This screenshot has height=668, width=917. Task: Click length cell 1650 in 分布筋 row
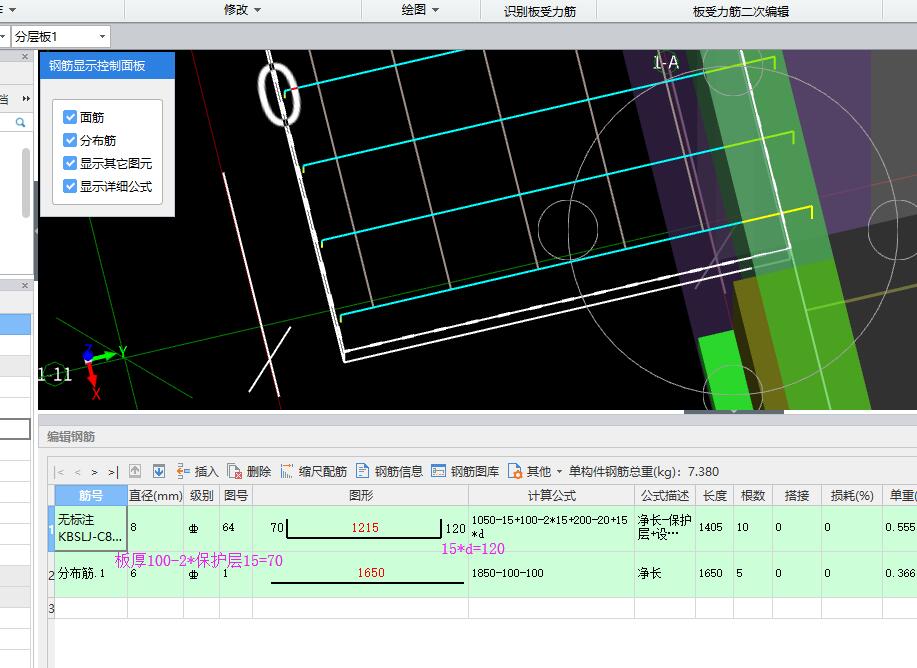[714, 573]
